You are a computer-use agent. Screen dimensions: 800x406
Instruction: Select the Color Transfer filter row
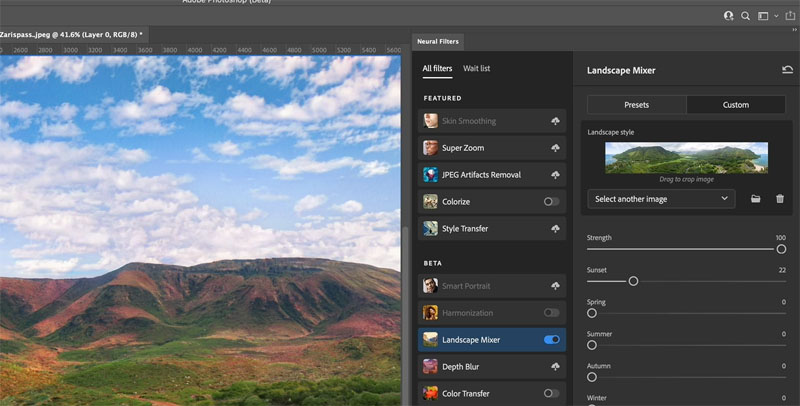[492, 393]
